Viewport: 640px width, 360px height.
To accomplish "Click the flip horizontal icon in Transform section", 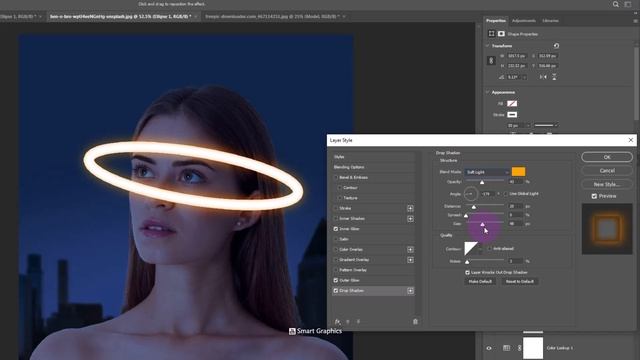I will (x=543, y=77).
